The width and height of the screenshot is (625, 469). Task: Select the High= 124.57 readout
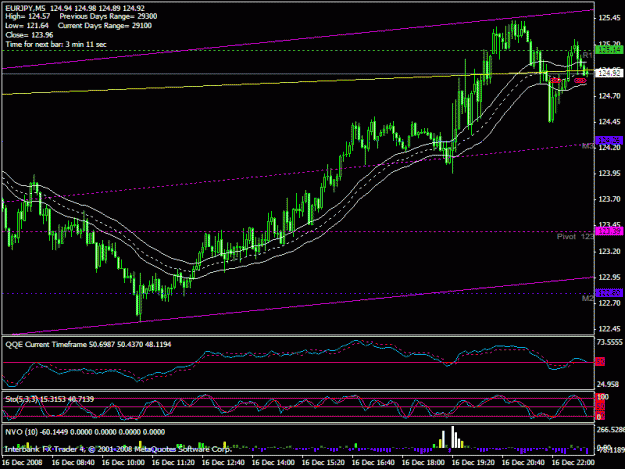(x=28, y=16)
